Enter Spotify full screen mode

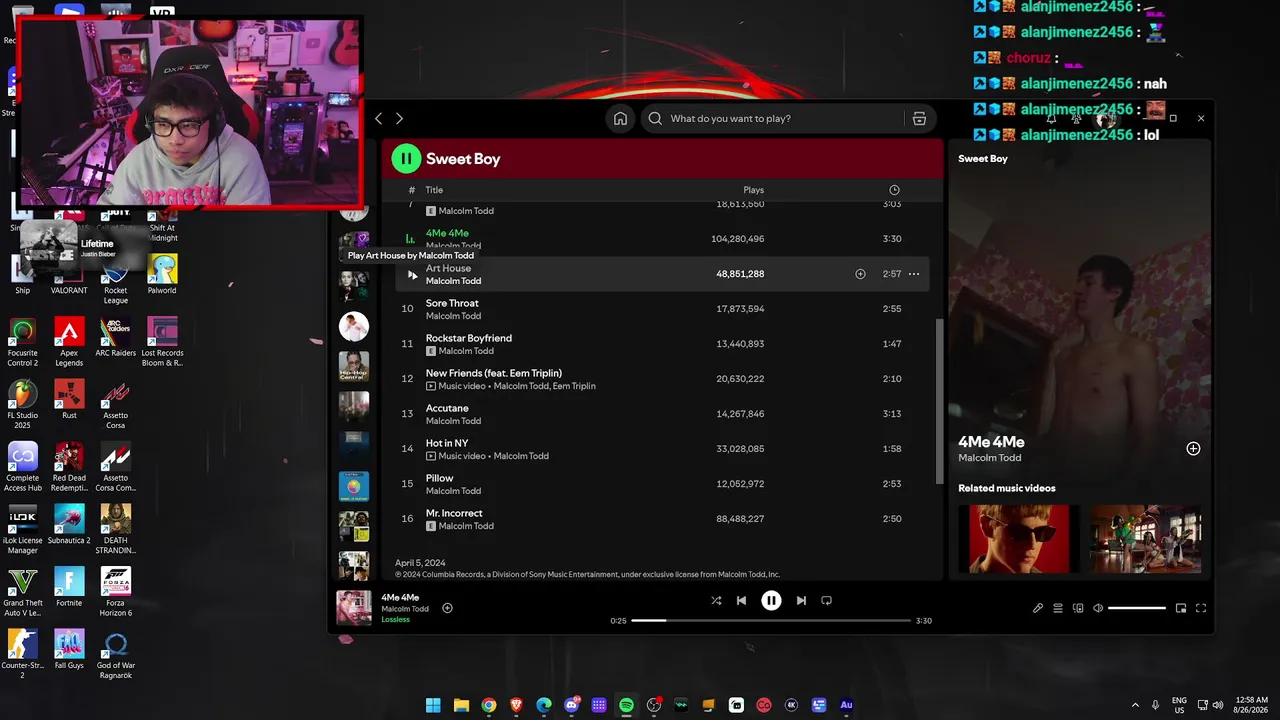(1201, 608)
